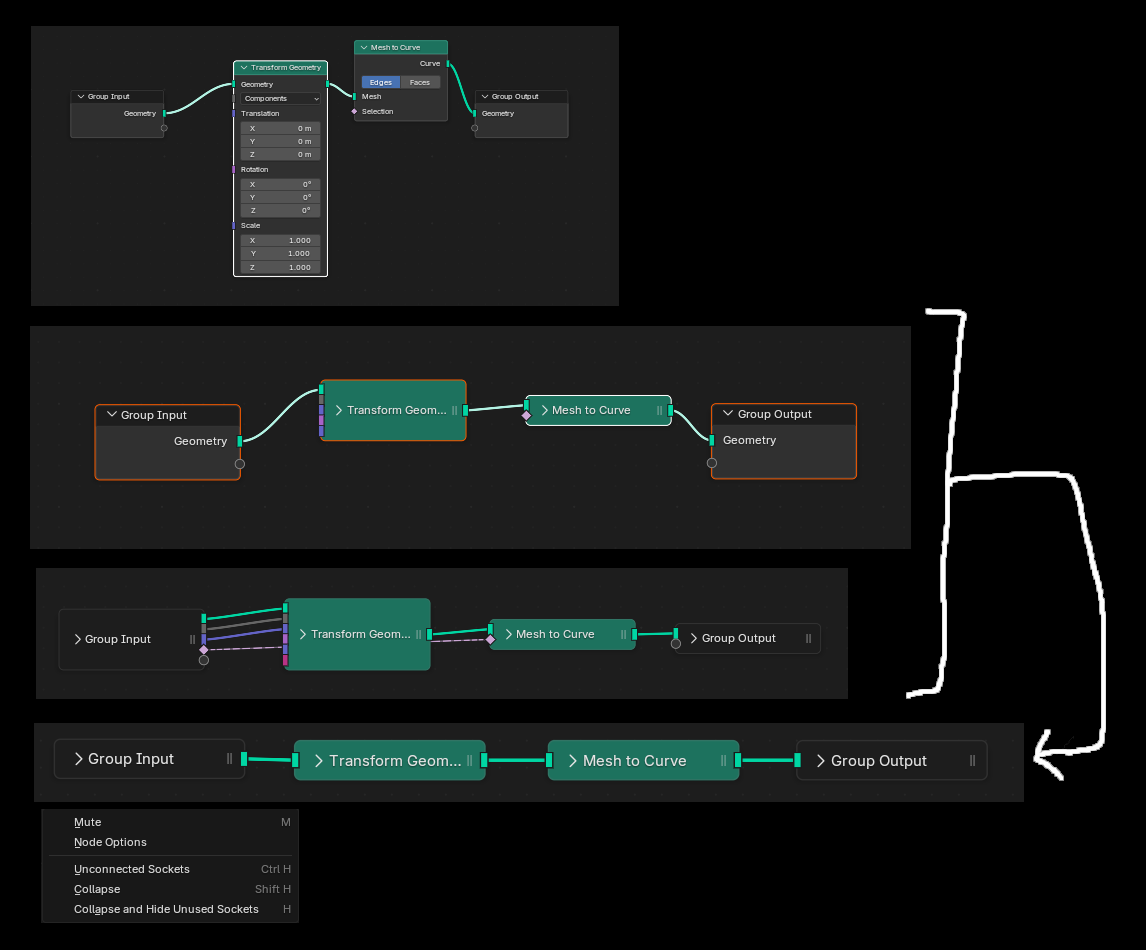Expand third graph's Group Input chevron
The image size is (1146, 950).
tap(77, 639)
